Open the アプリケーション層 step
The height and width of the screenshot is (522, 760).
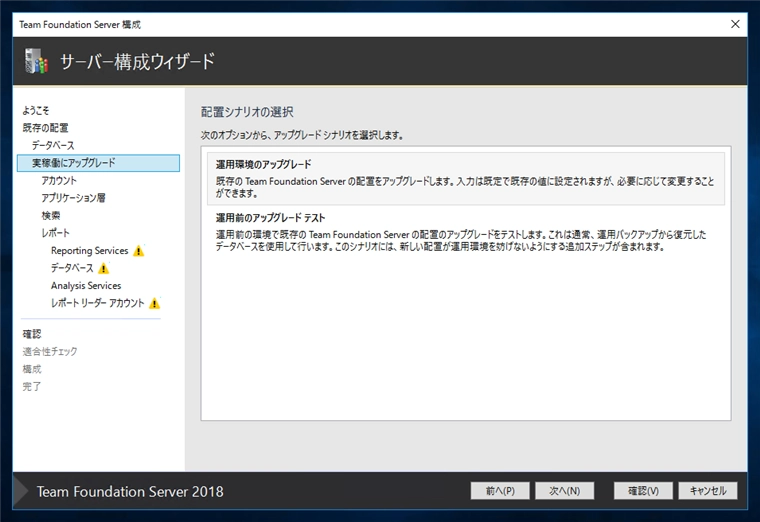coord(73,198)
